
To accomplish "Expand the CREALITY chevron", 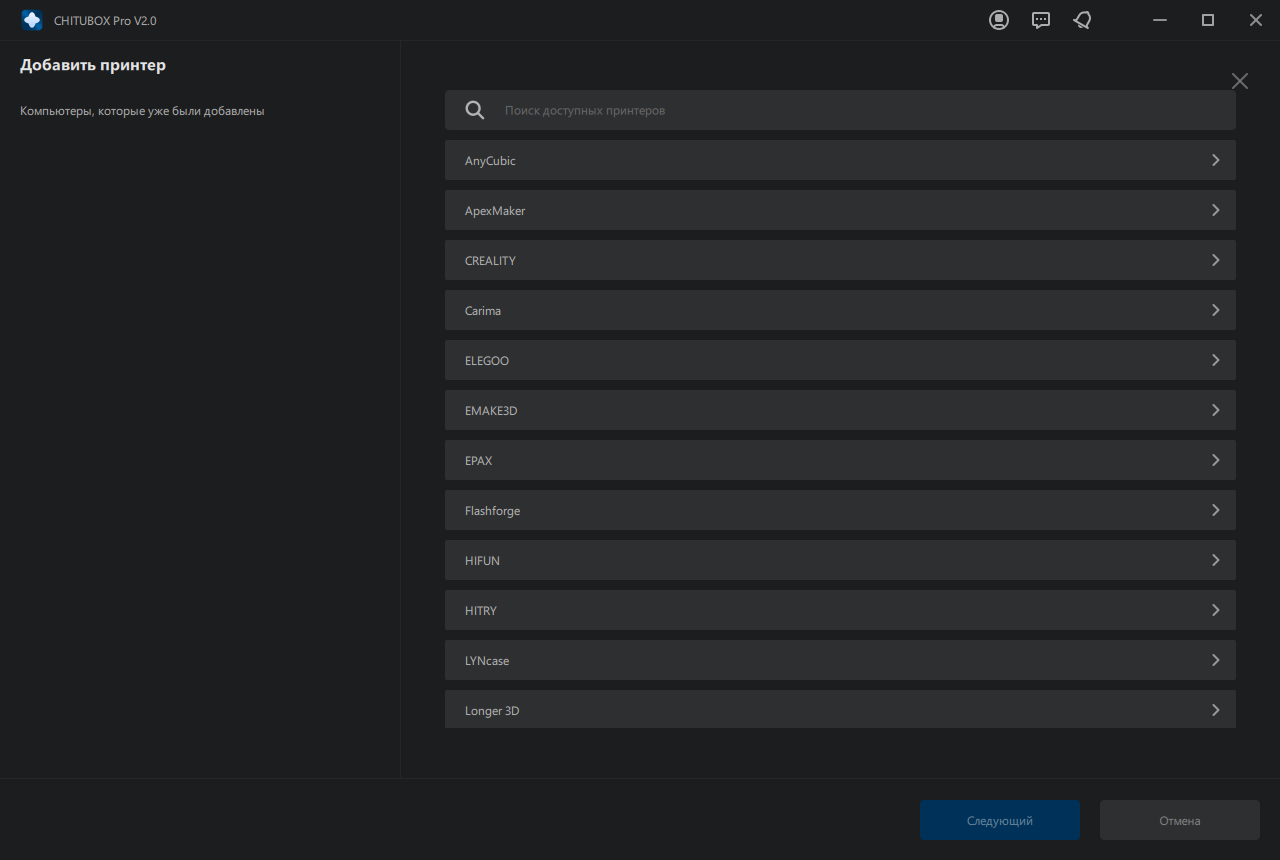I will (1216, 260).
